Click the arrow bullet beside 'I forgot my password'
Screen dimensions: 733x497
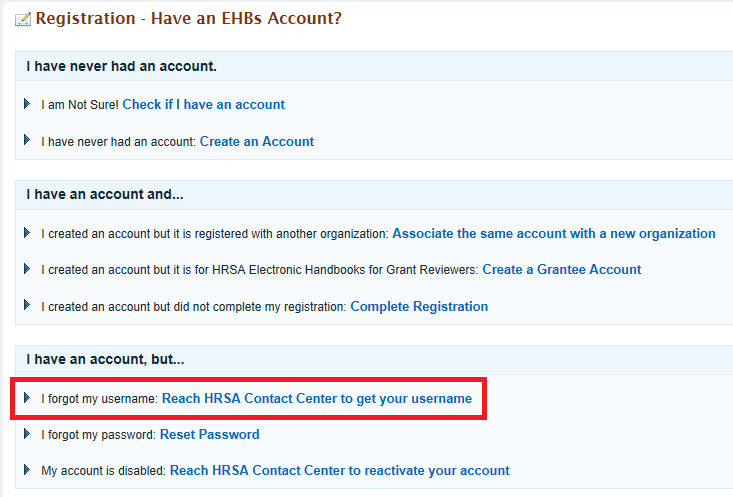27,434
